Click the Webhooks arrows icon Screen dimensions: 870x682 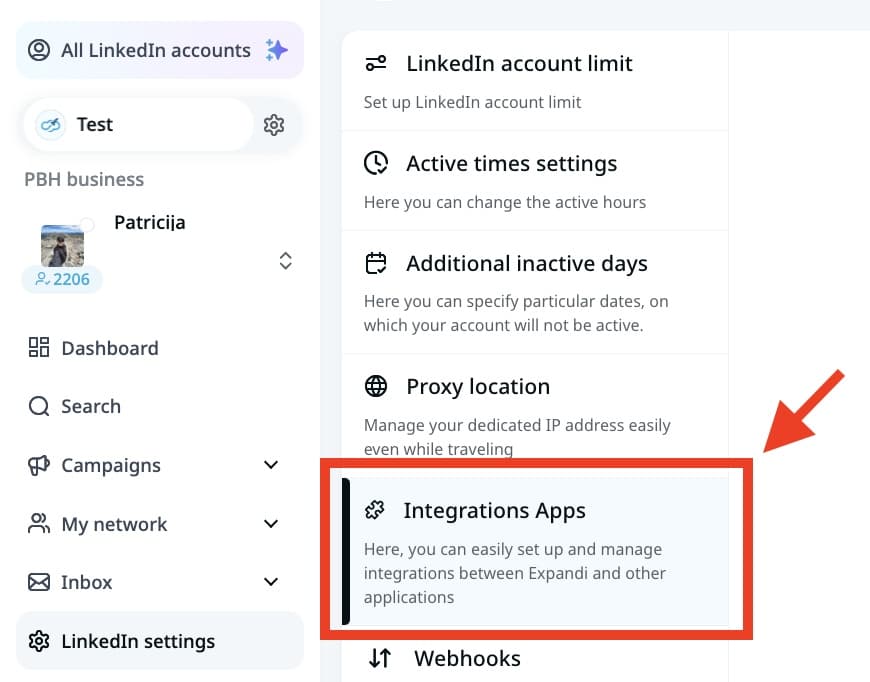coord(380,658)
